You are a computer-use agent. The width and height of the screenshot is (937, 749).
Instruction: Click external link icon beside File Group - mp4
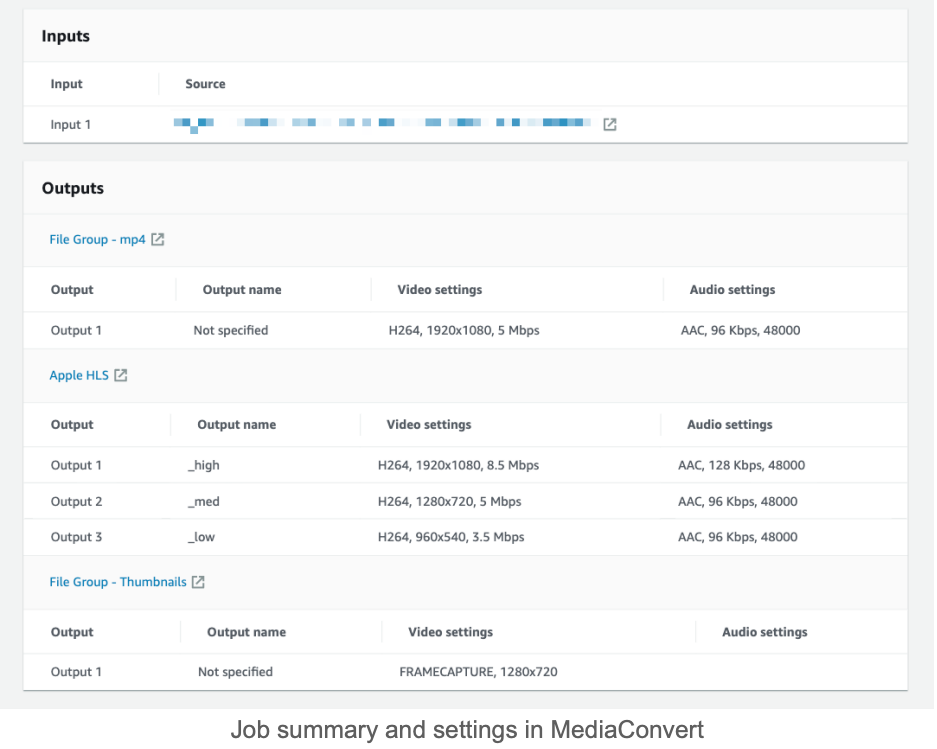(158, 239)
